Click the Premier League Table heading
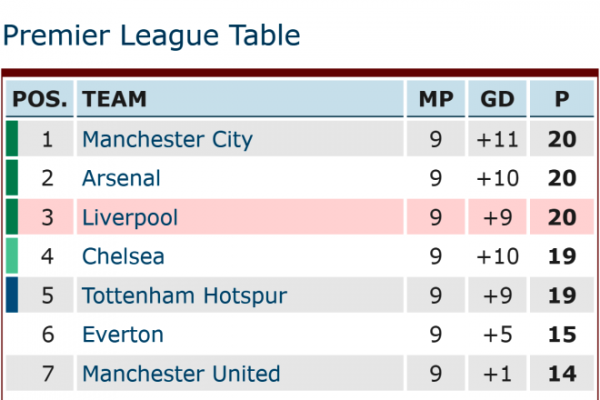 152,36
